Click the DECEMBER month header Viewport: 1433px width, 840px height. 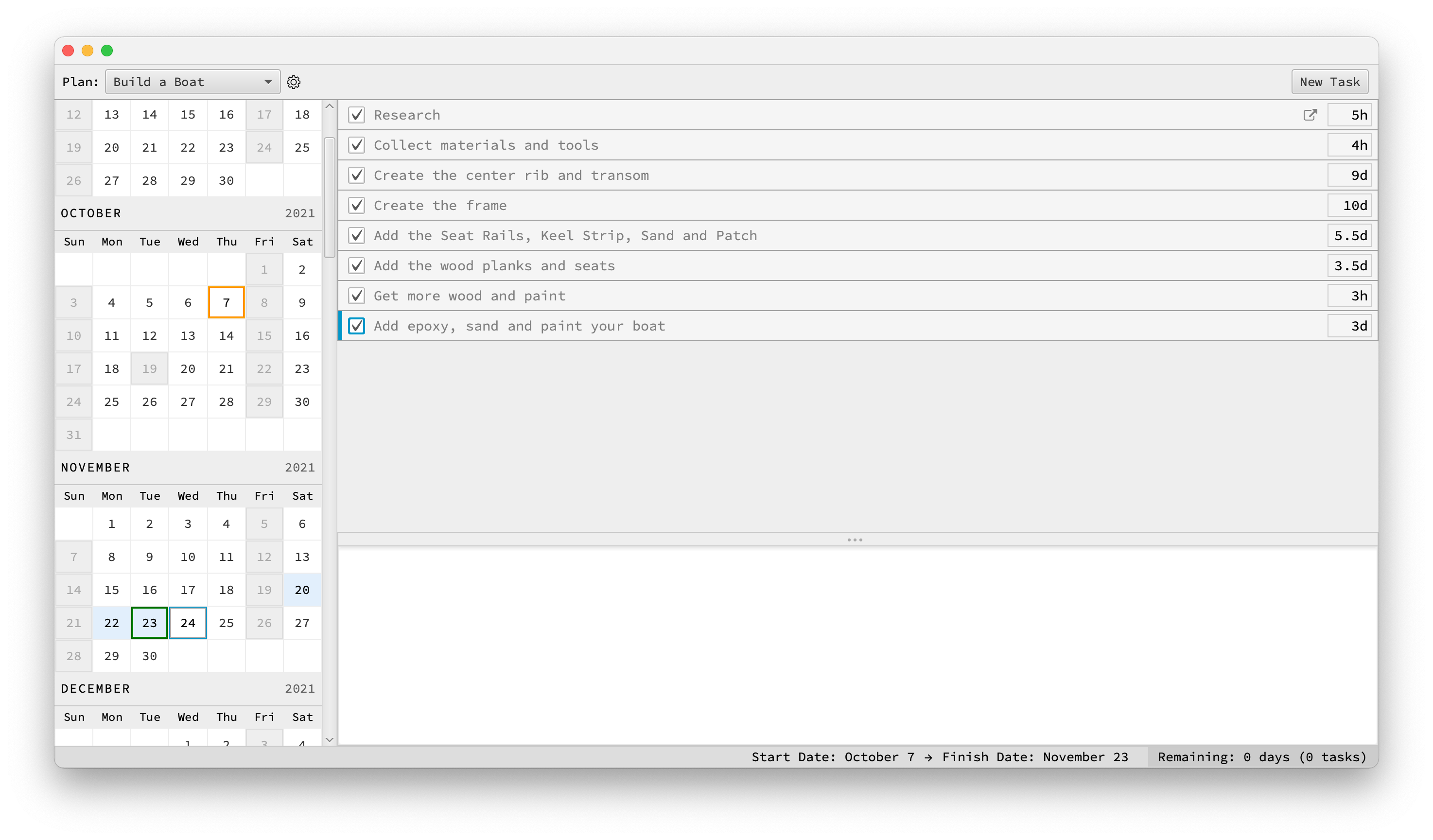pos(96,689)
